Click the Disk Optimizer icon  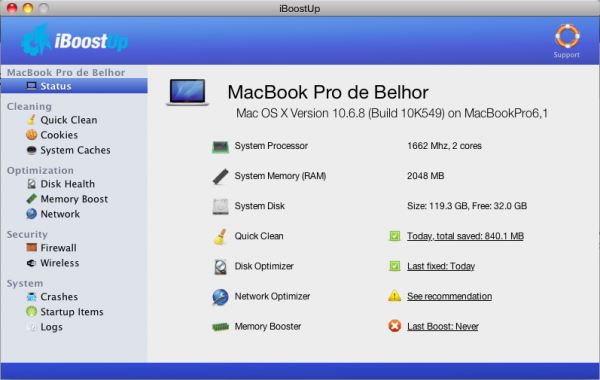pos(220,267)
